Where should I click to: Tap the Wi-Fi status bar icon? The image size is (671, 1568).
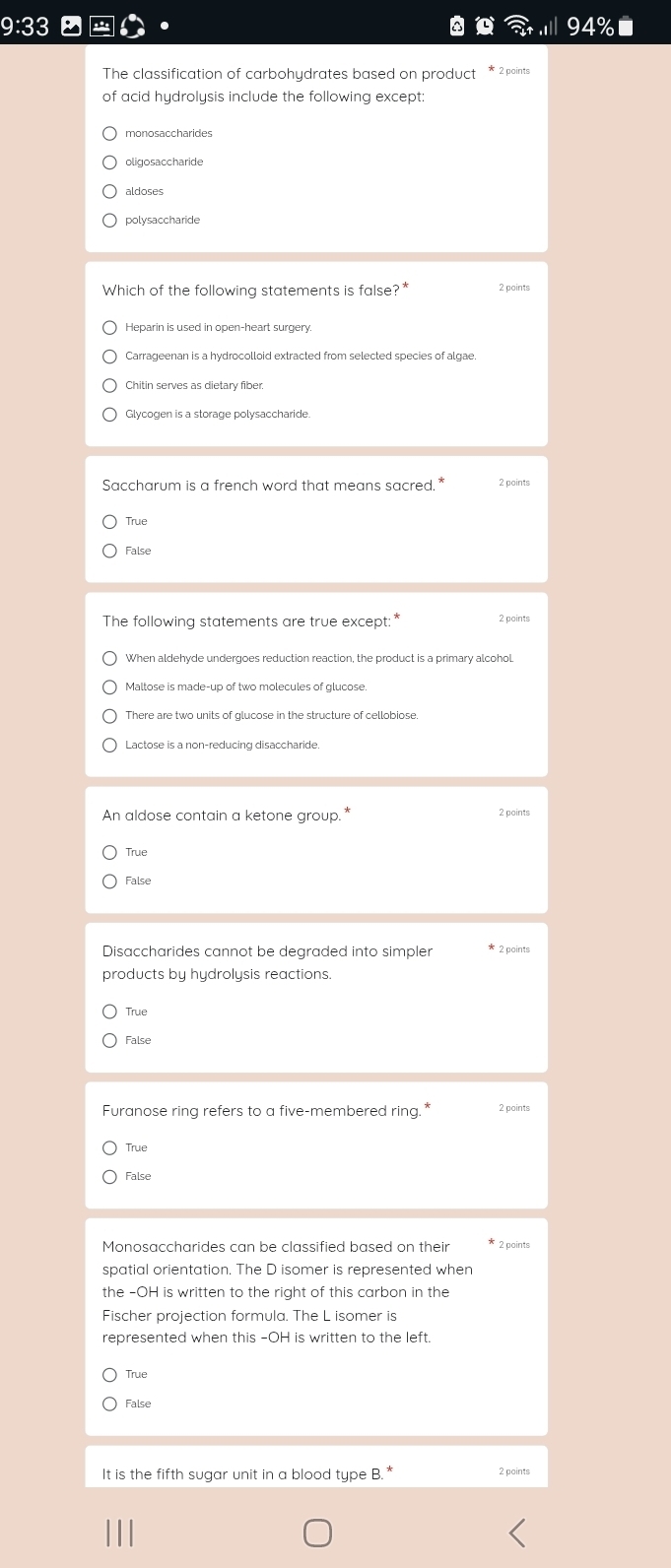(518, 27)
